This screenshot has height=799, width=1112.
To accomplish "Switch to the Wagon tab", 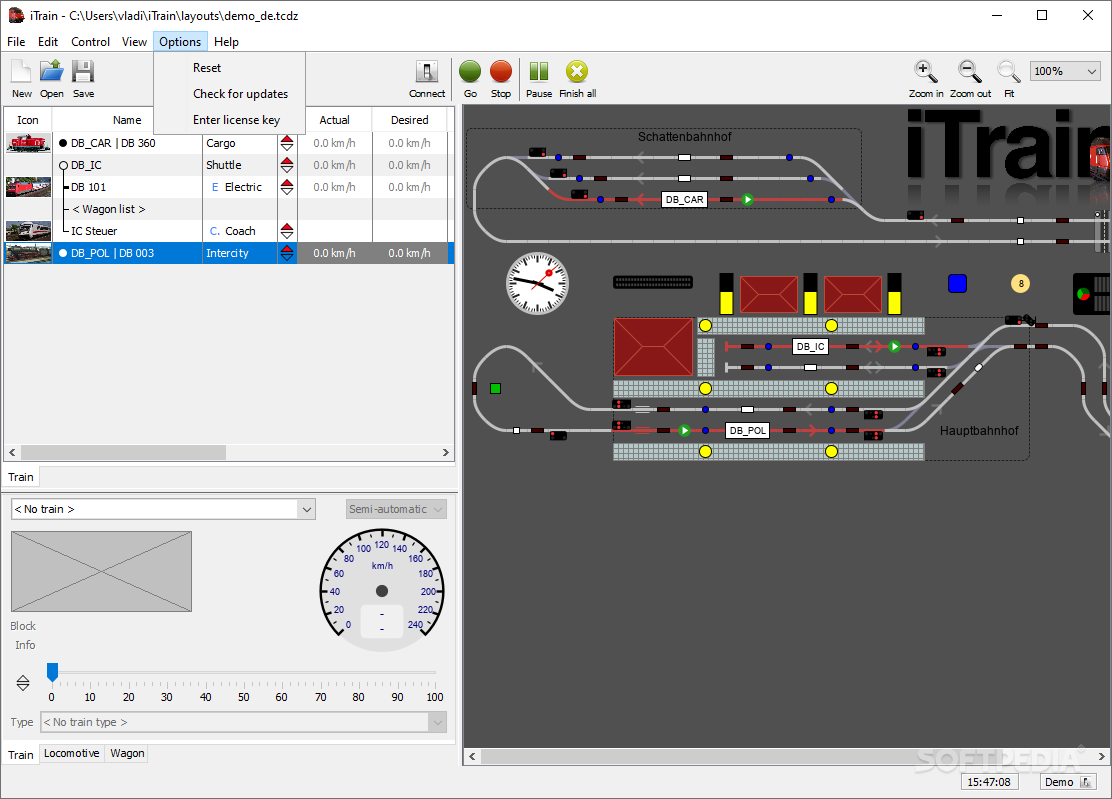I will point(127,753).
